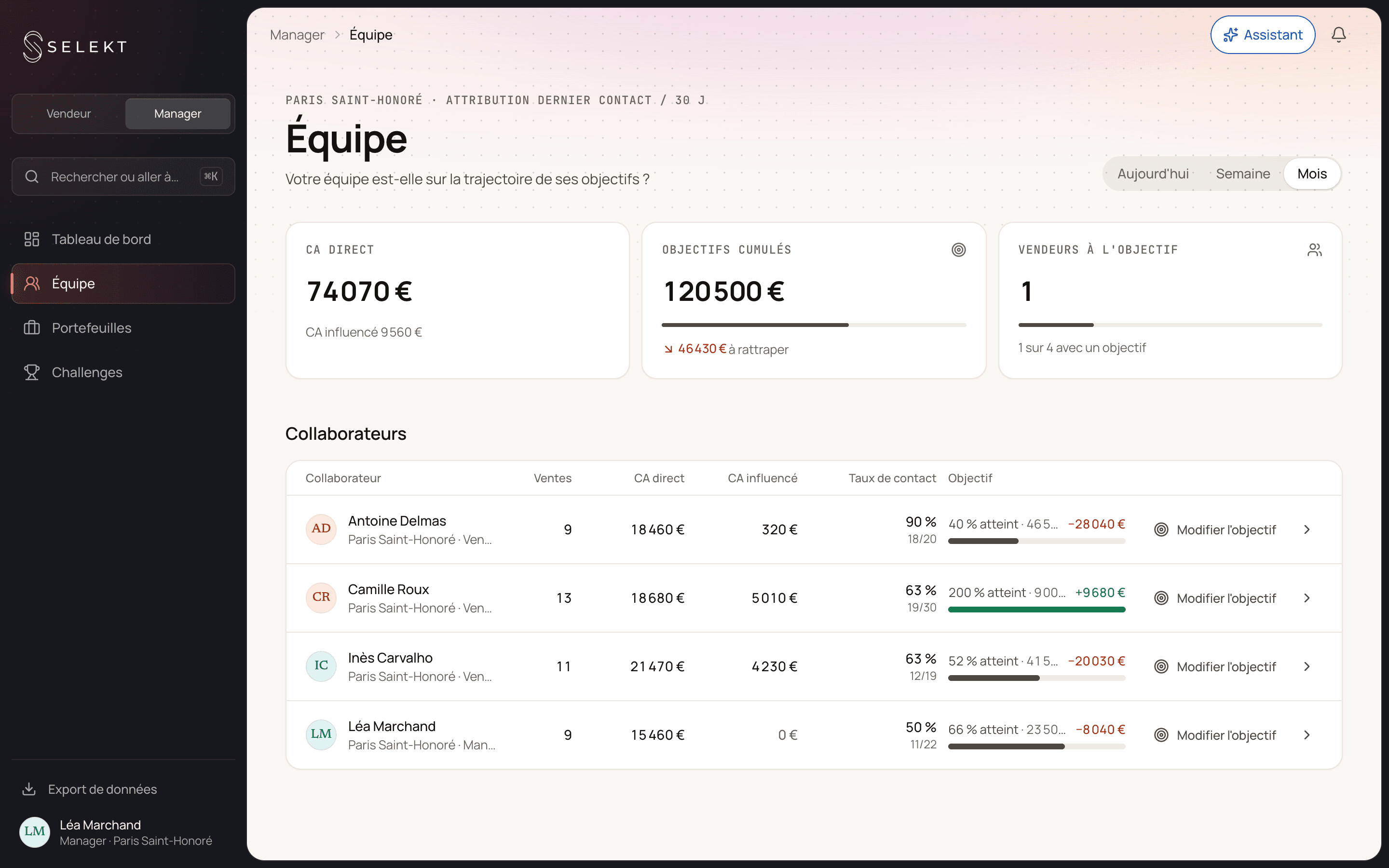
Task: Click the ⌘K shortcut badge
Action: (211, 177)
